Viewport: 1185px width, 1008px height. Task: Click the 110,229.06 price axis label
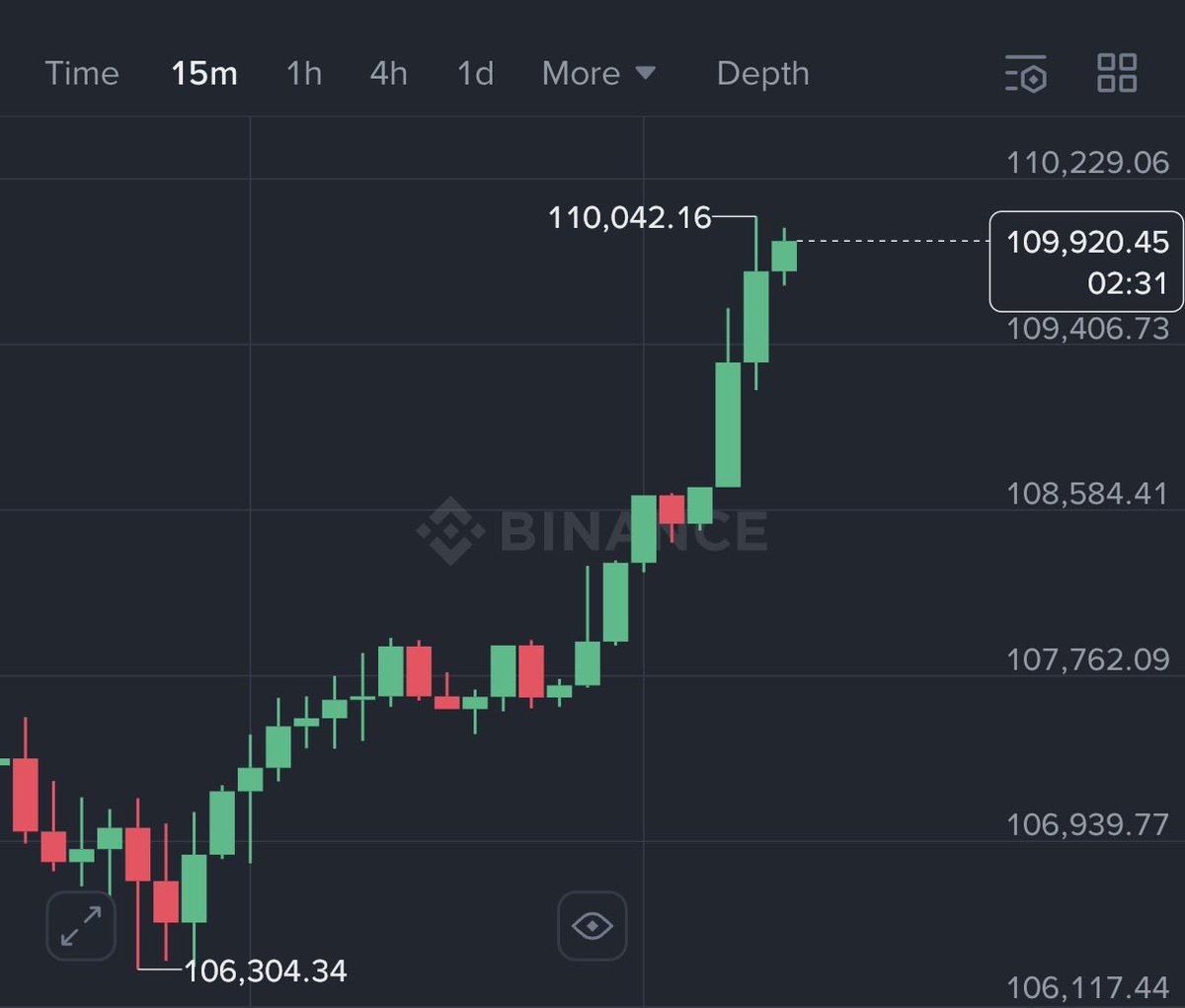(x=1087, y=162)
